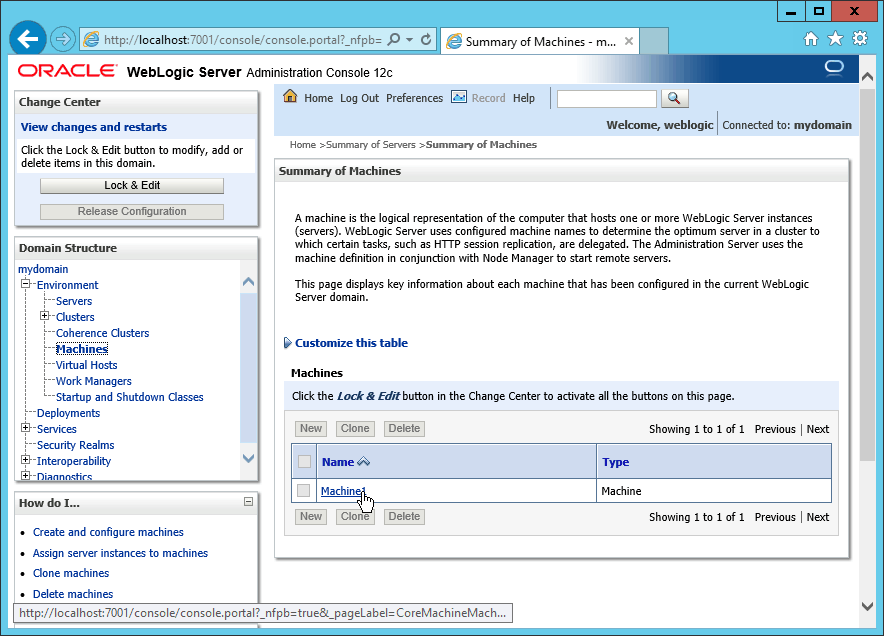Click the console search text field
Viewport: 884px width, 636px height.
point(606,98)
